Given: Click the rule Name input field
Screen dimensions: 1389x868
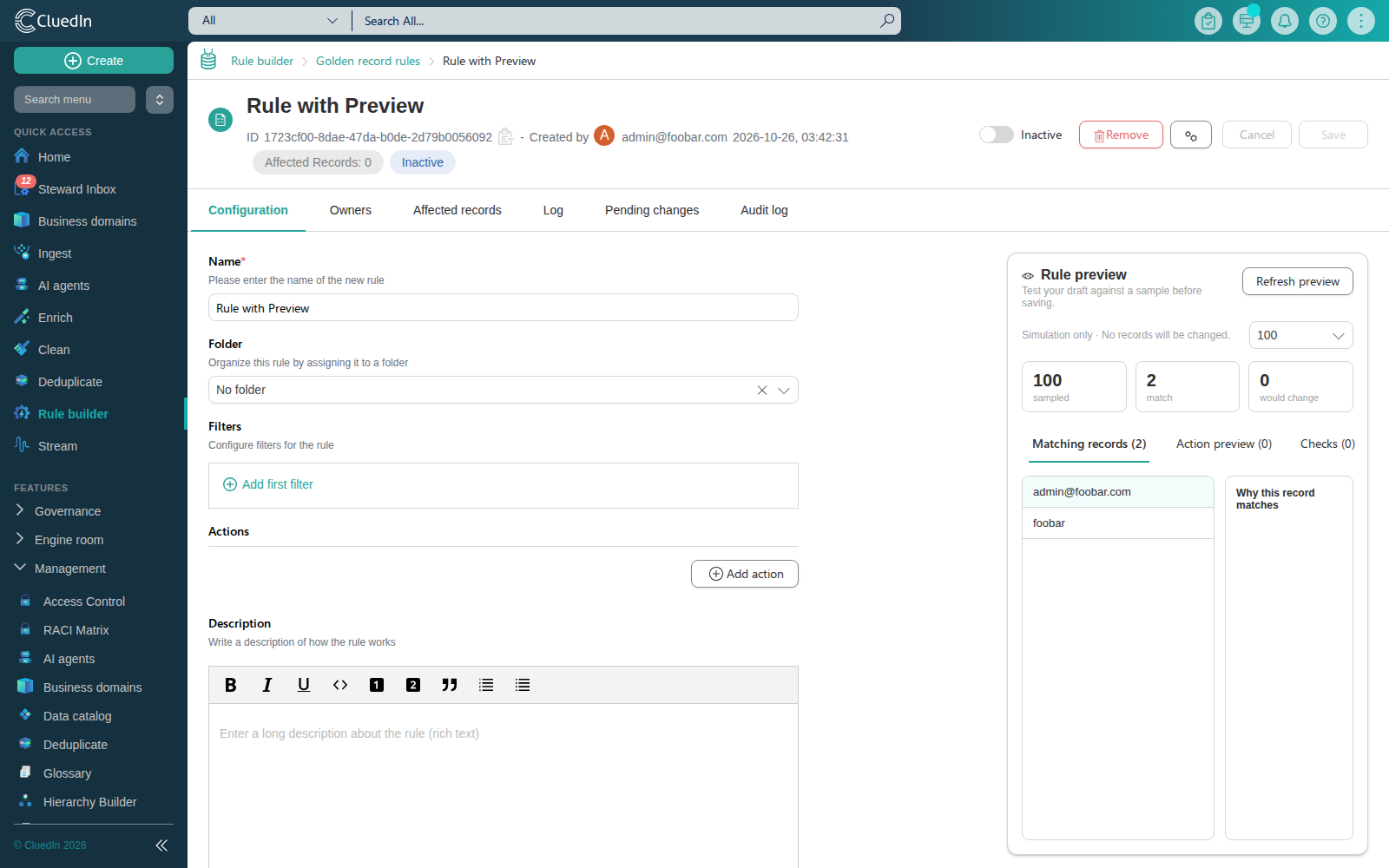Looking at the screenshot, I should [504, 308].
